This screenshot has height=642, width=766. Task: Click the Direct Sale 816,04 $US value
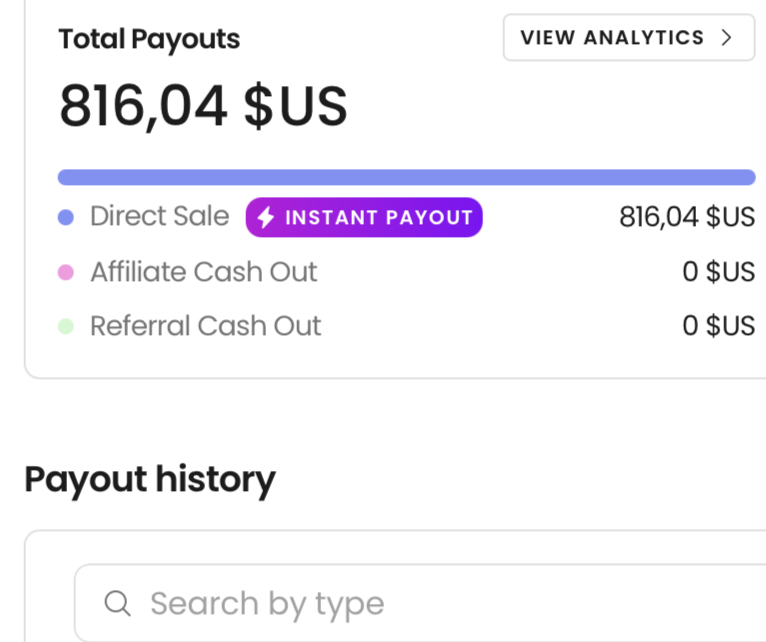coord(687,217)
